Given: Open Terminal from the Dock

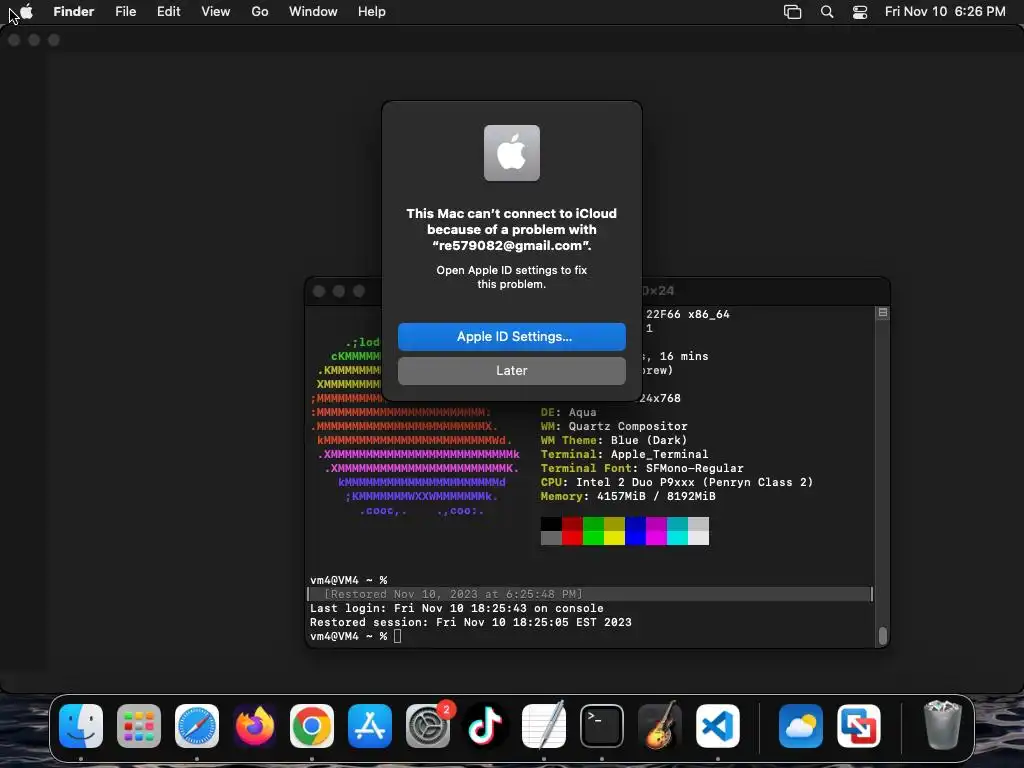Looking at the screenshot, I should (x=601, y=726).
